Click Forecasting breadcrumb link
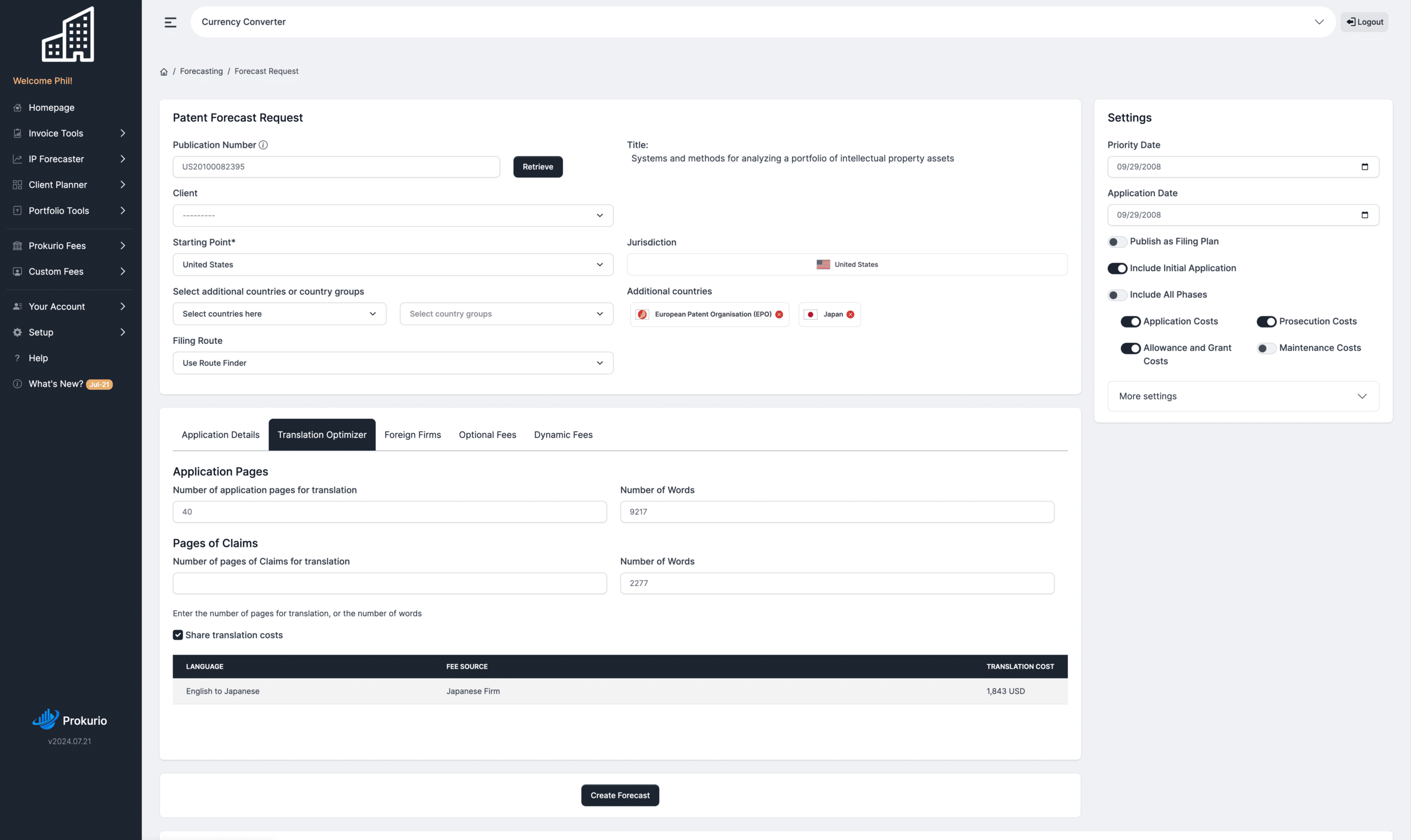The width and height of the screenshot is (1411, 840). [202, 71]
